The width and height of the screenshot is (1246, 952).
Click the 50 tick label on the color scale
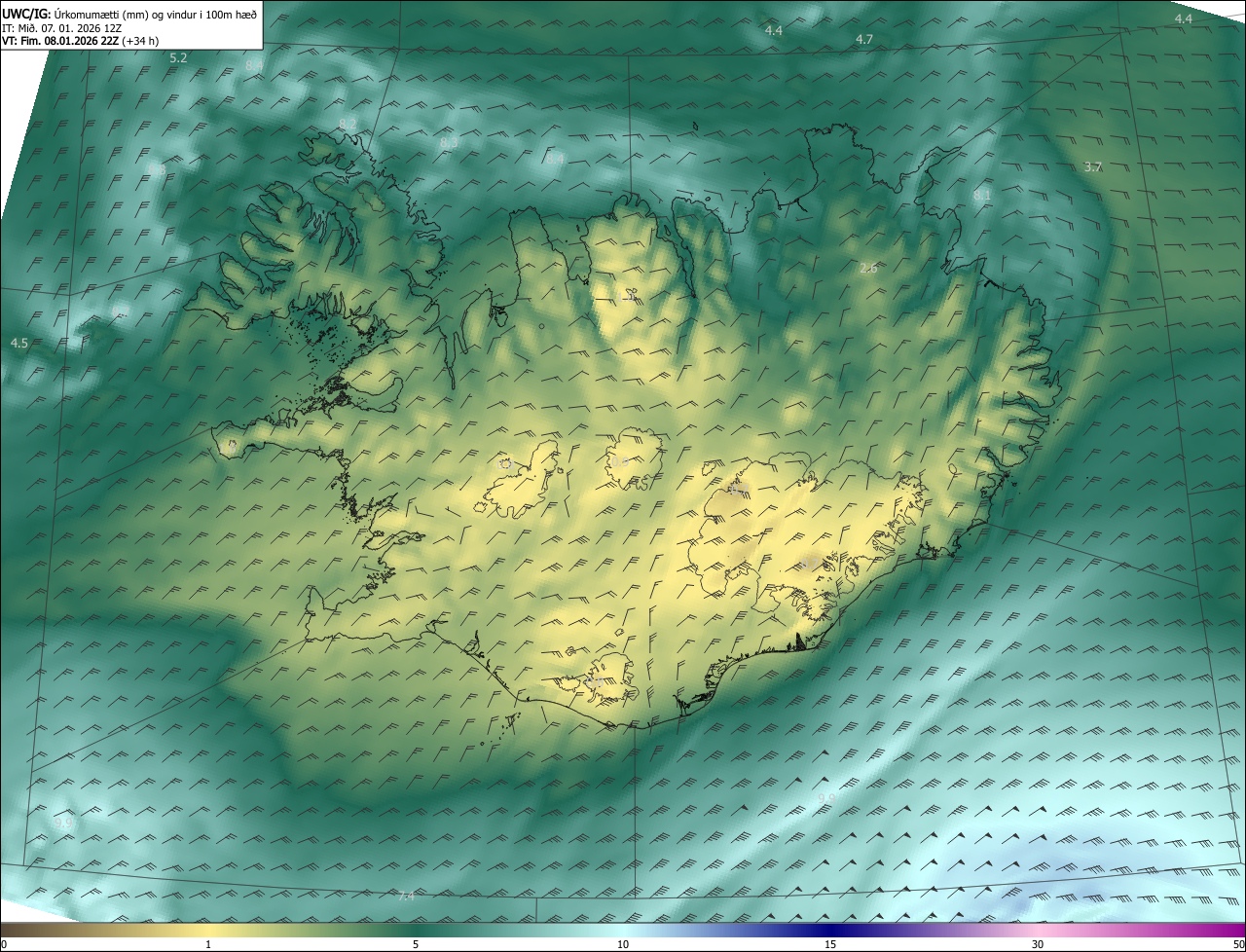[1238, 945]
